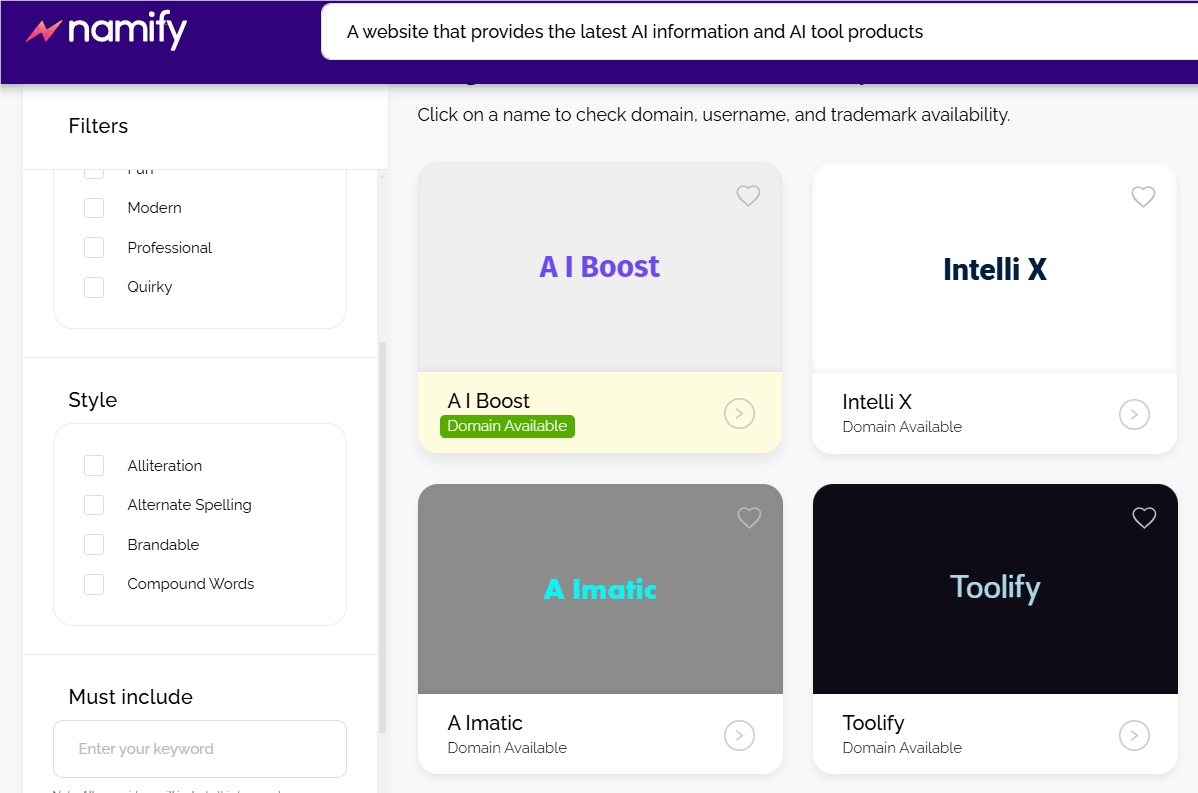The width and height of the screenshot is (1198, 793).
Task: Save Toolify with its heart icon
Action: point(1144,517)
